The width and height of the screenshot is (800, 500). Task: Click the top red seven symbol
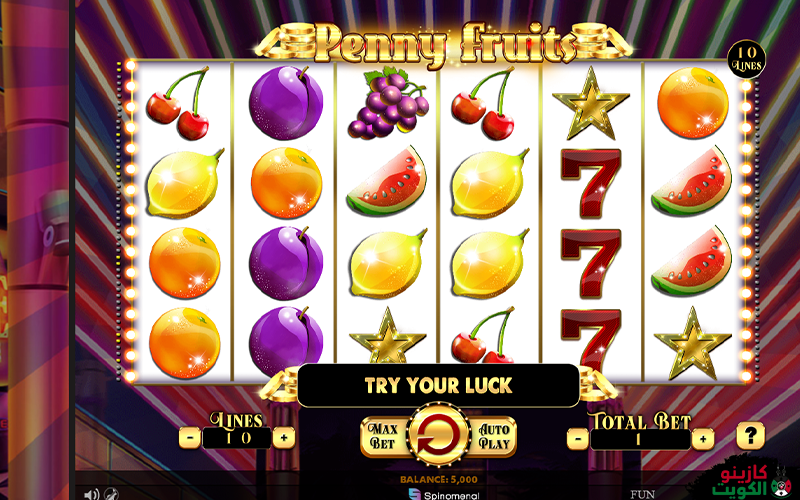591,183
